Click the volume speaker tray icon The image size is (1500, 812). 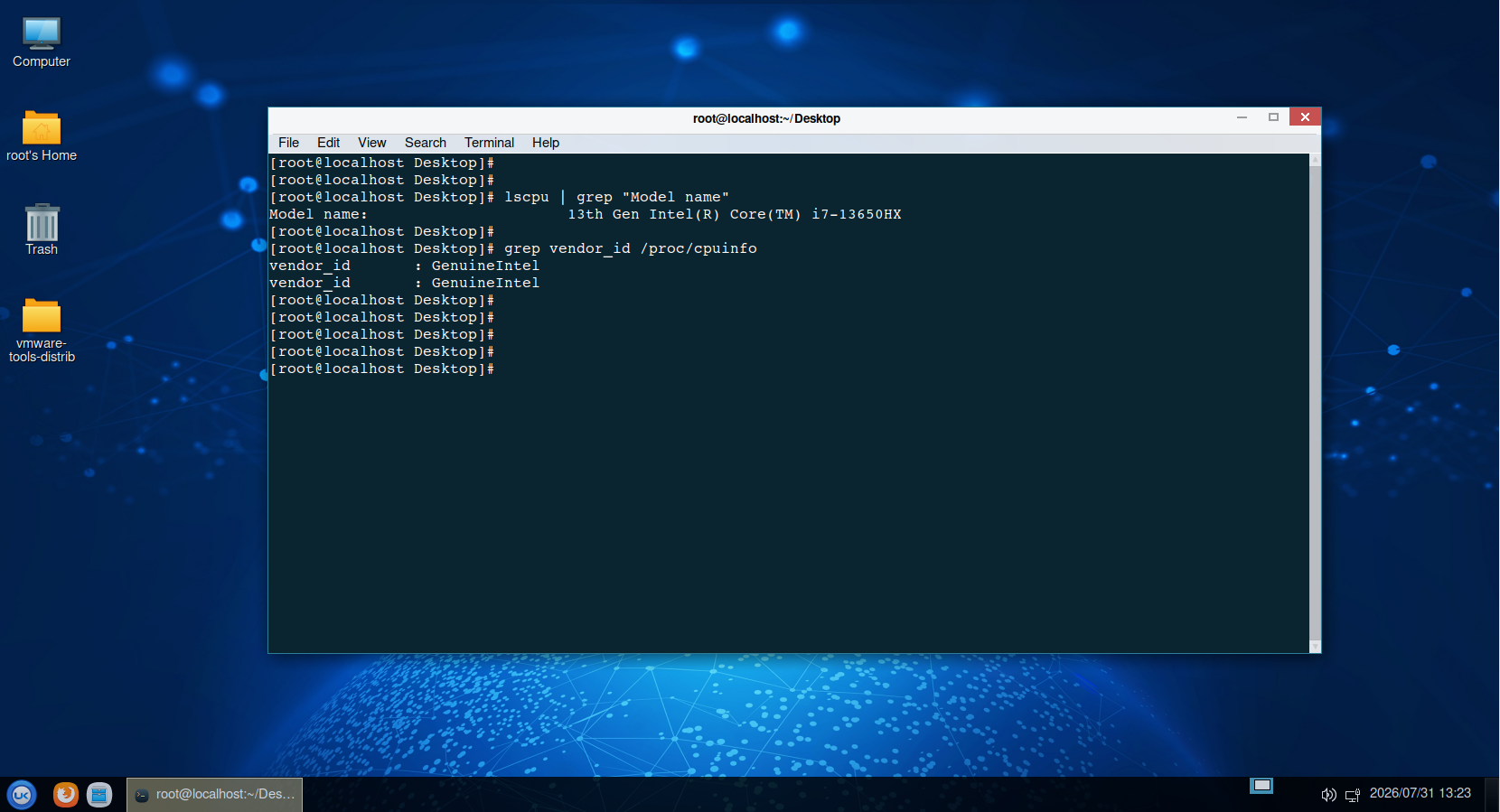point(1328,795)
